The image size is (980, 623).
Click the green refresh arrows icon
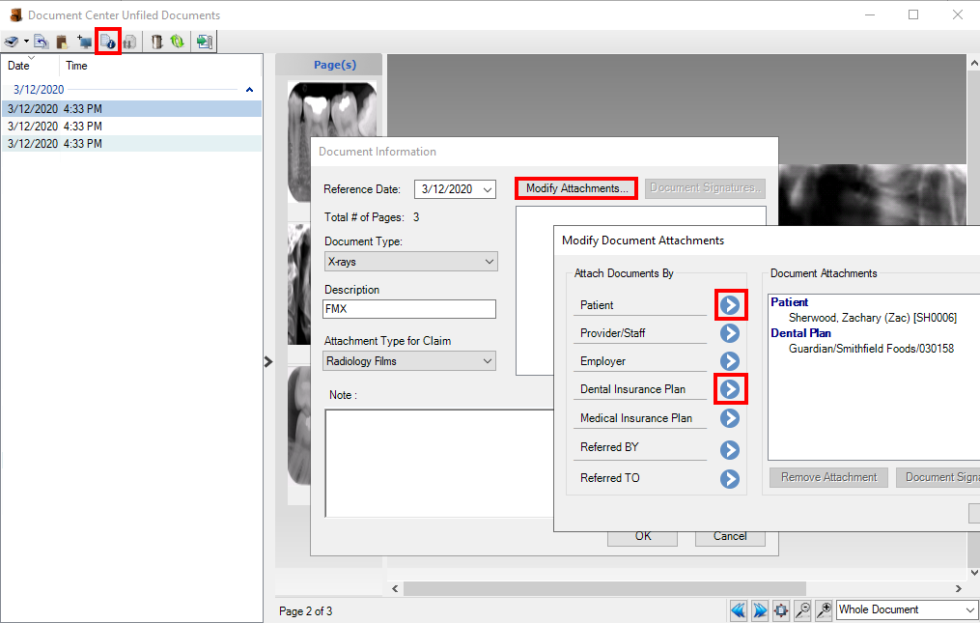pyautogui.click(x=177, y=42)
